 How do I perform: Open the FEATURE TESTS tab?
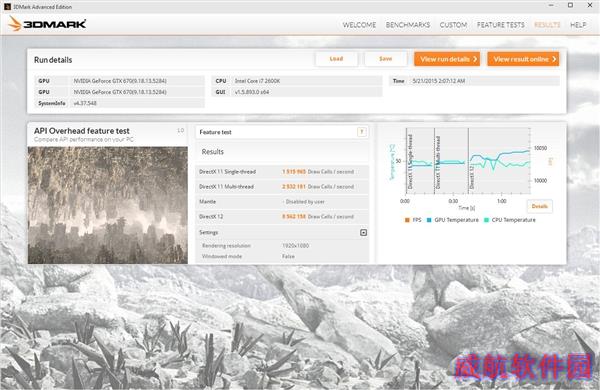[501, 25]
